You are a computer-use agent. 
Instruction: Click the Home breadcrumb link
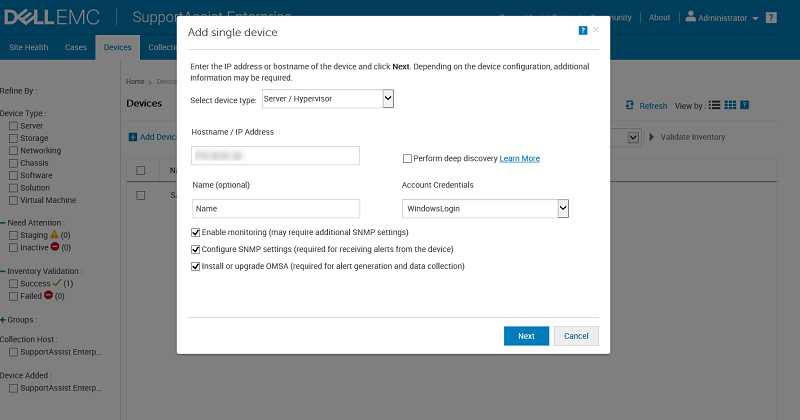tap(135, 82)
